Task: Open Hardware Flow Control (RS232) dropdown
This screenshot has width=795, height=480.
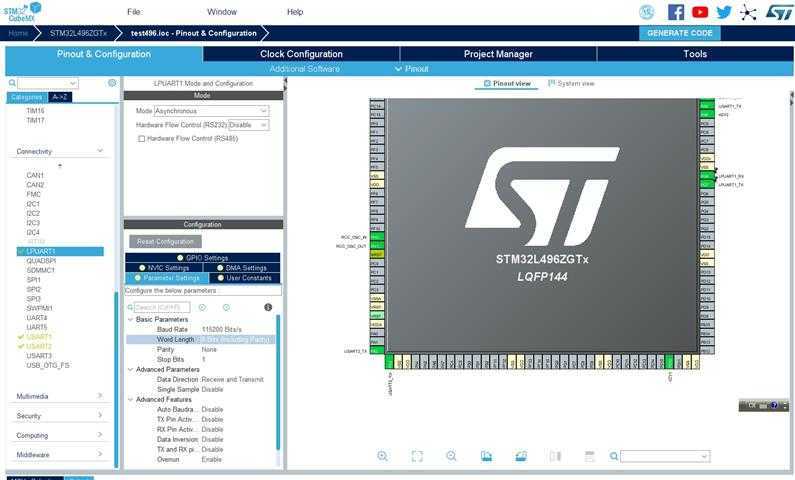Action: pos(248,125)
